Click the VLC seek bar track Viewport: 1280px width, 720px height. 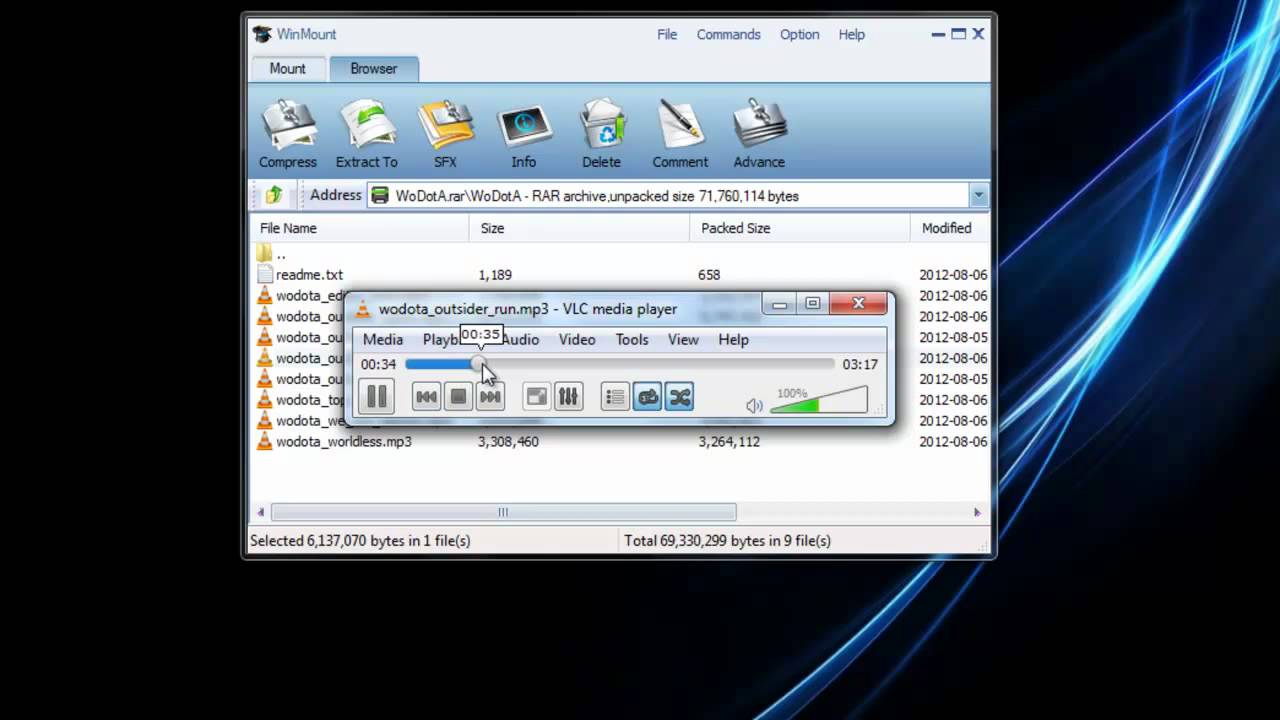pos(619,364)
